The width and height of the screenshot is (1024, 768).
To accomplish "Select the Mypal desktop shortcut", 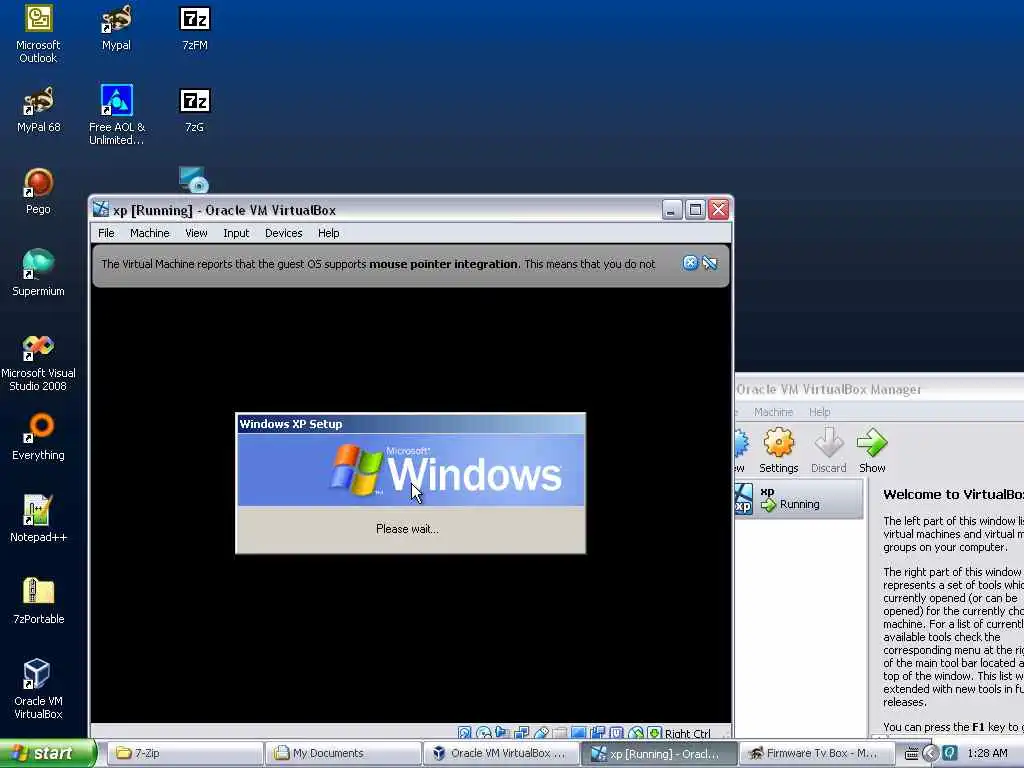I will 116,29.
